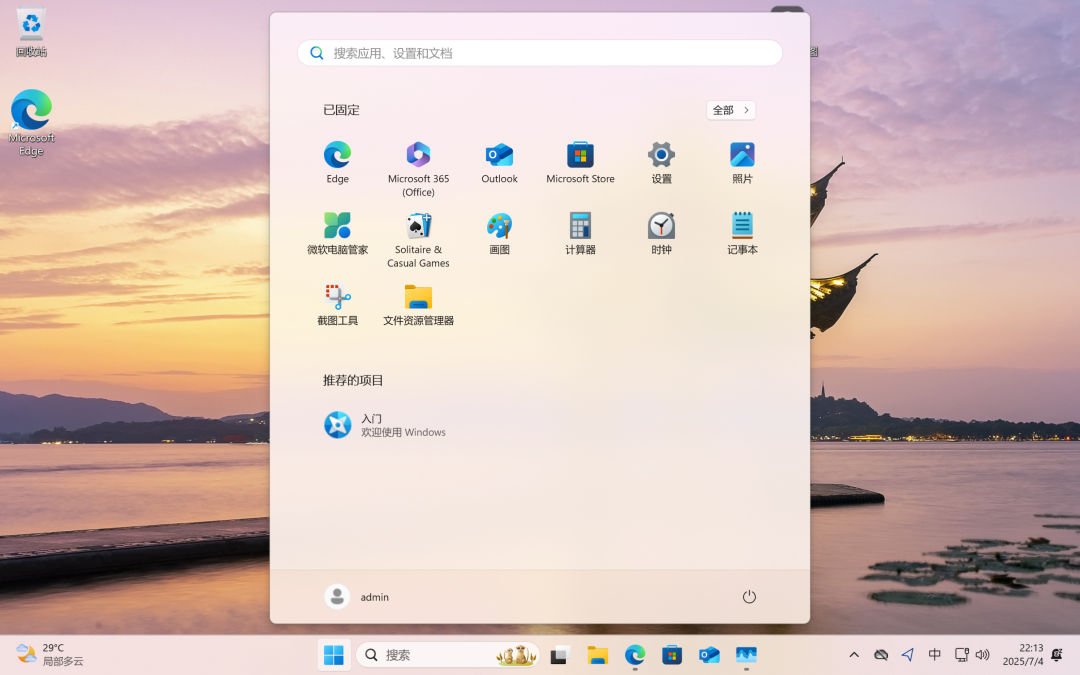Expand the 全部 all apps list
The height and width of the screenshot is (675, 1080).
coord(731,110)
